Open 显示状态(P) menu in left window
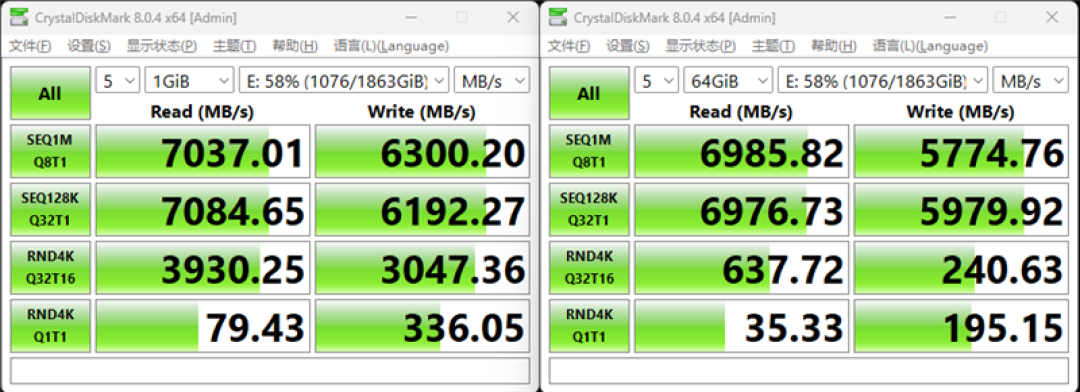The width and height of the screenshot is (1080, 392). click(162, 46)
